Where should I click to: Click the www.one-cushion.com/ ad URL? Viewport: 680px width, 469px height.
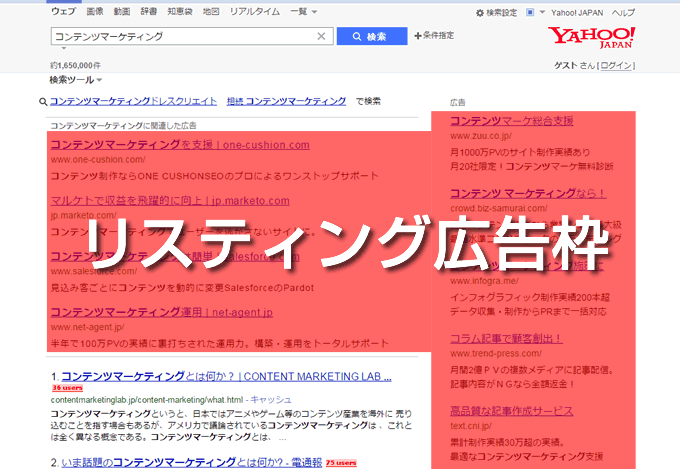(x=98, y=160)
